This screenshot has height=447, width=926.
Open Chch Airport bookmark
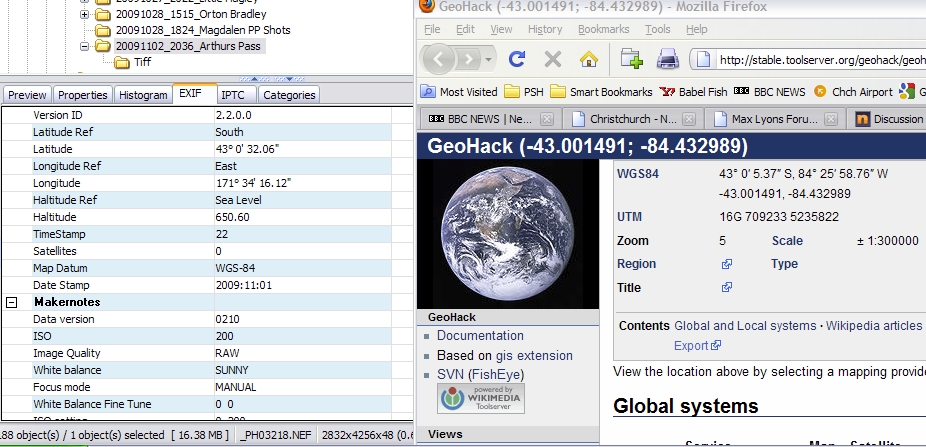point(853,92)
